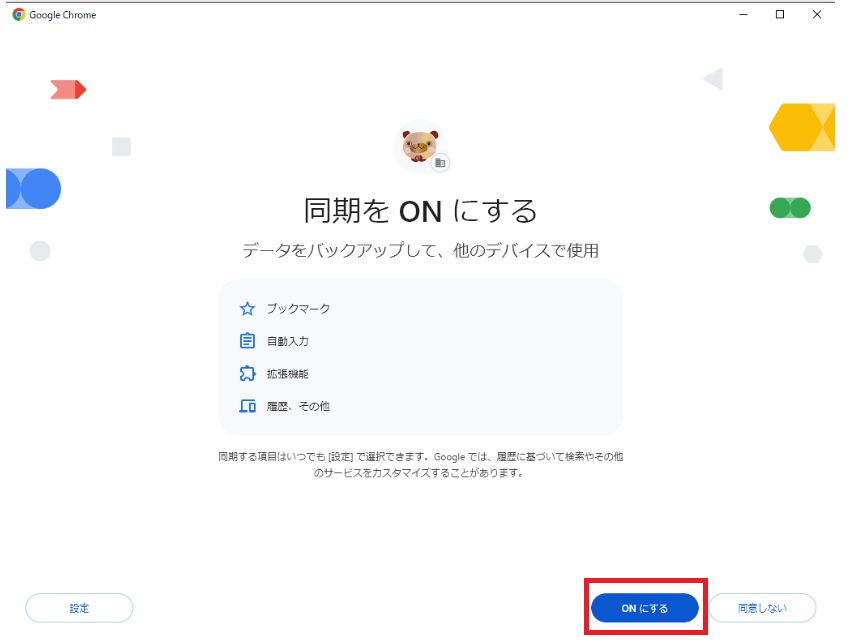
Task: Click the managed-account badge on avatar
Action: pos(440,163)
